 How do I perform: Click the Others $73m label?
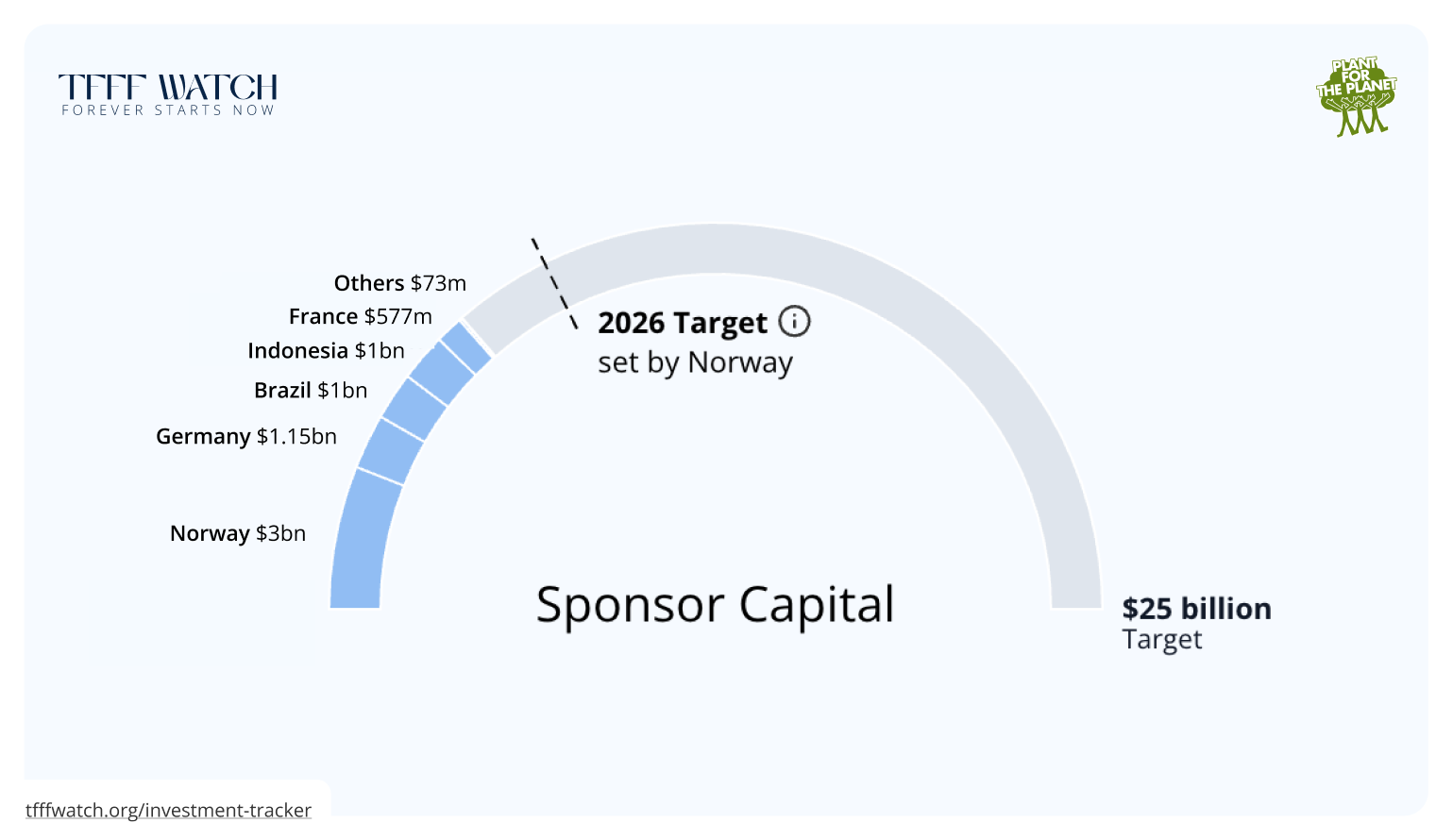(x=400, y=283)
